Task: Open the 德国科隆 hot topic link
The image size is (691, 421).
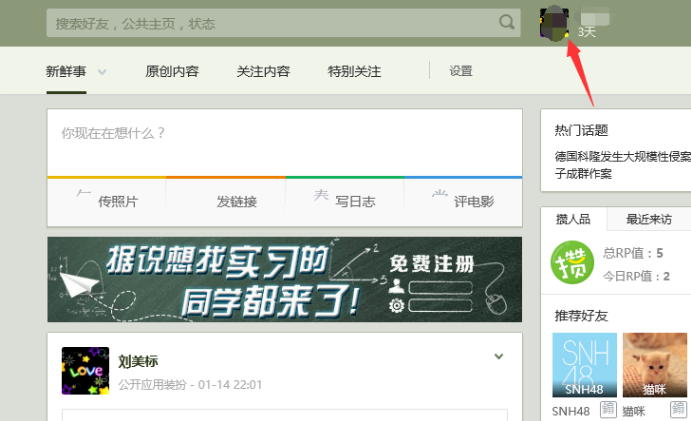Action: (x=622, y=165)
